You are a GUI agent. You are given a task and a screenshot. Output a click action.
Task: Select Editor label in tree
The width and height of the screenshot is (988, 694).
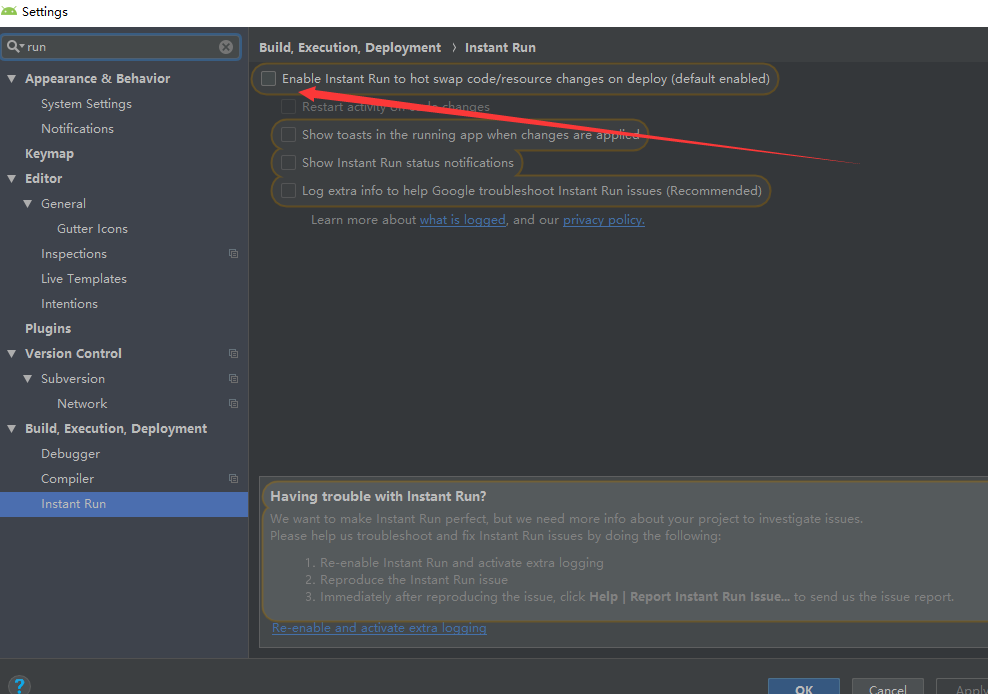tap(43, 179)
